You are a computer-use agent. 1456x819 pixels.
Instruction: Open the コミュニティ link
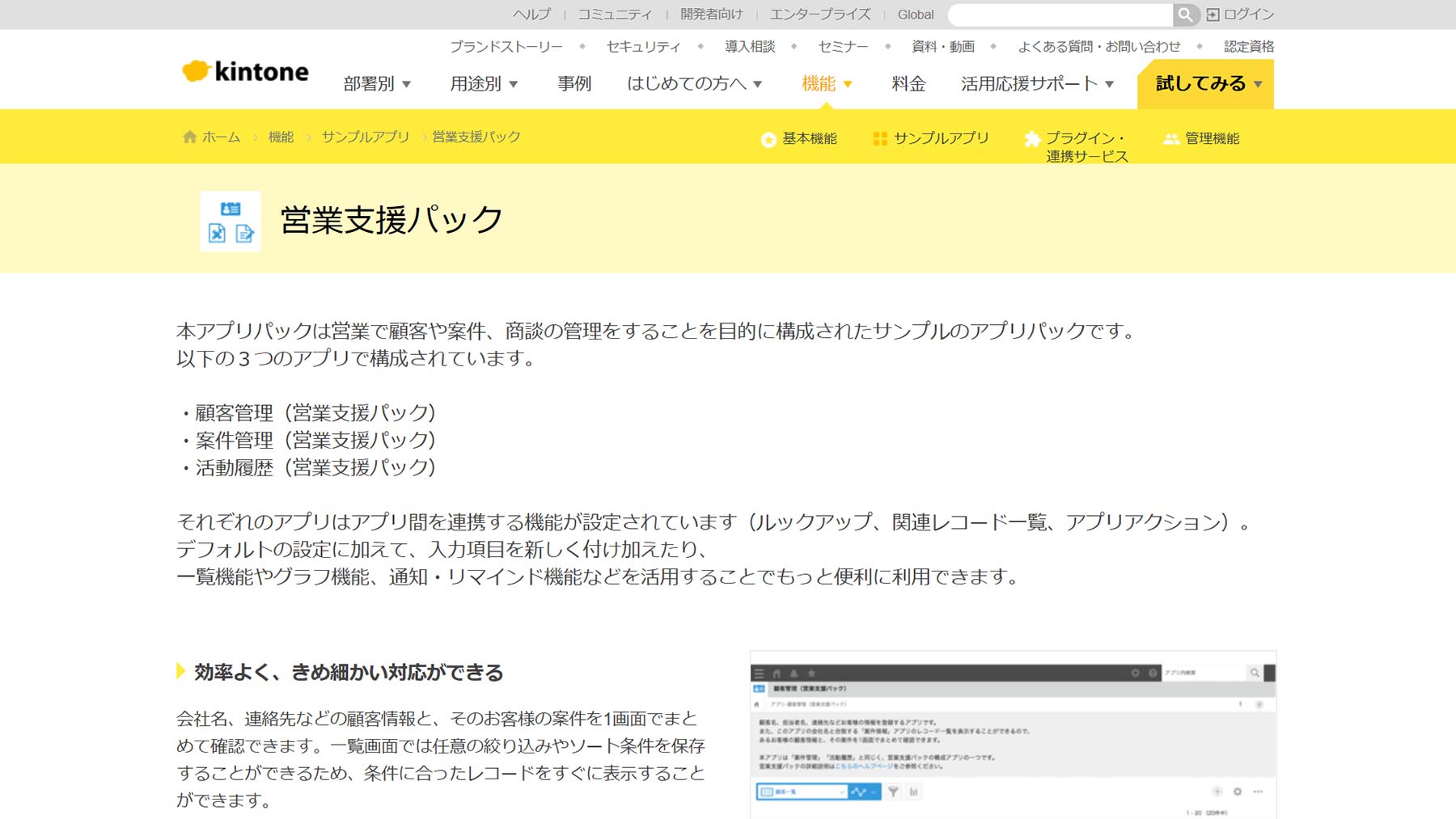click(x=615, y=15)
